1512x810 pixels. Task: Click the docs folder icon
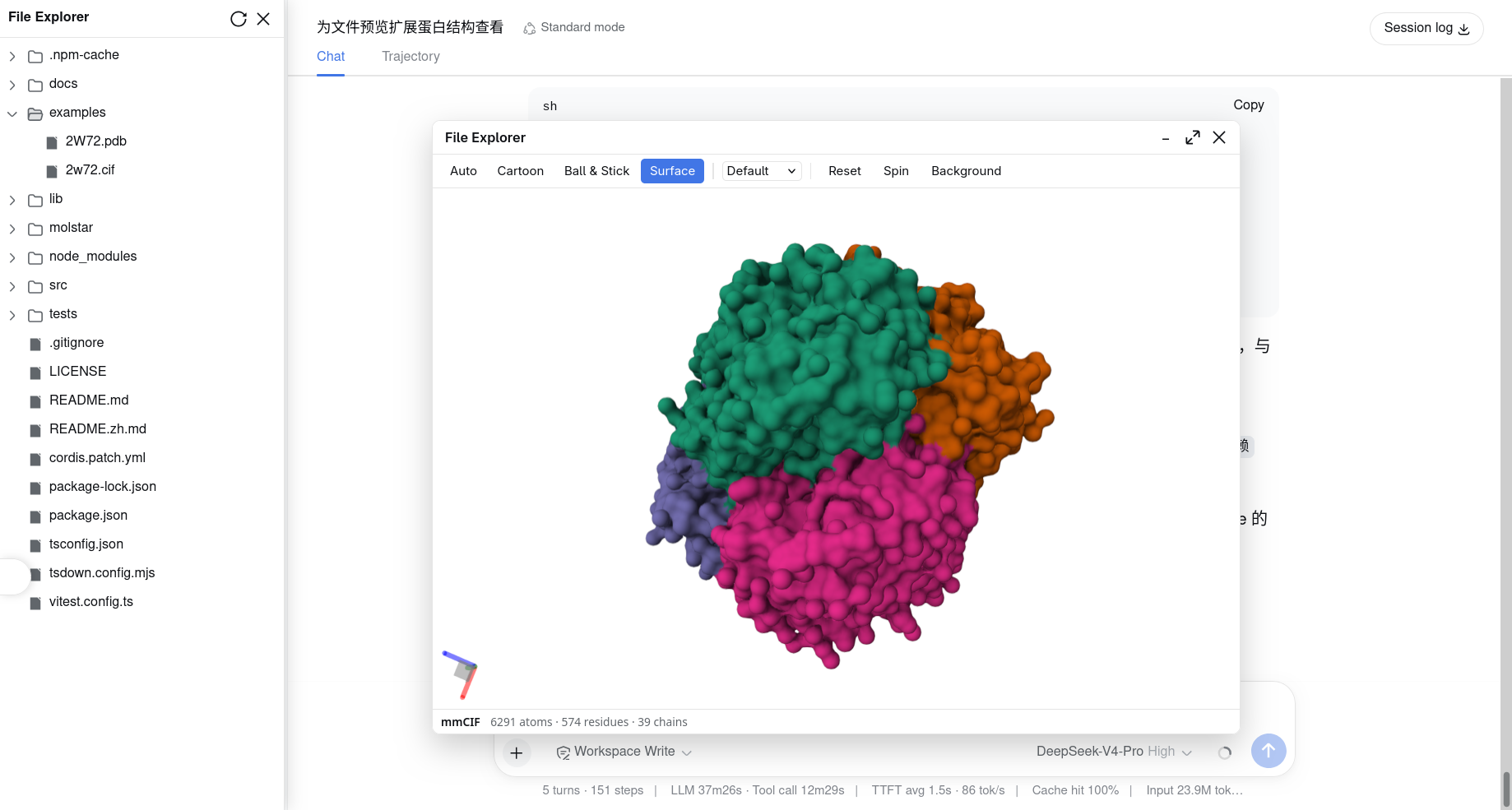[35, 85]
